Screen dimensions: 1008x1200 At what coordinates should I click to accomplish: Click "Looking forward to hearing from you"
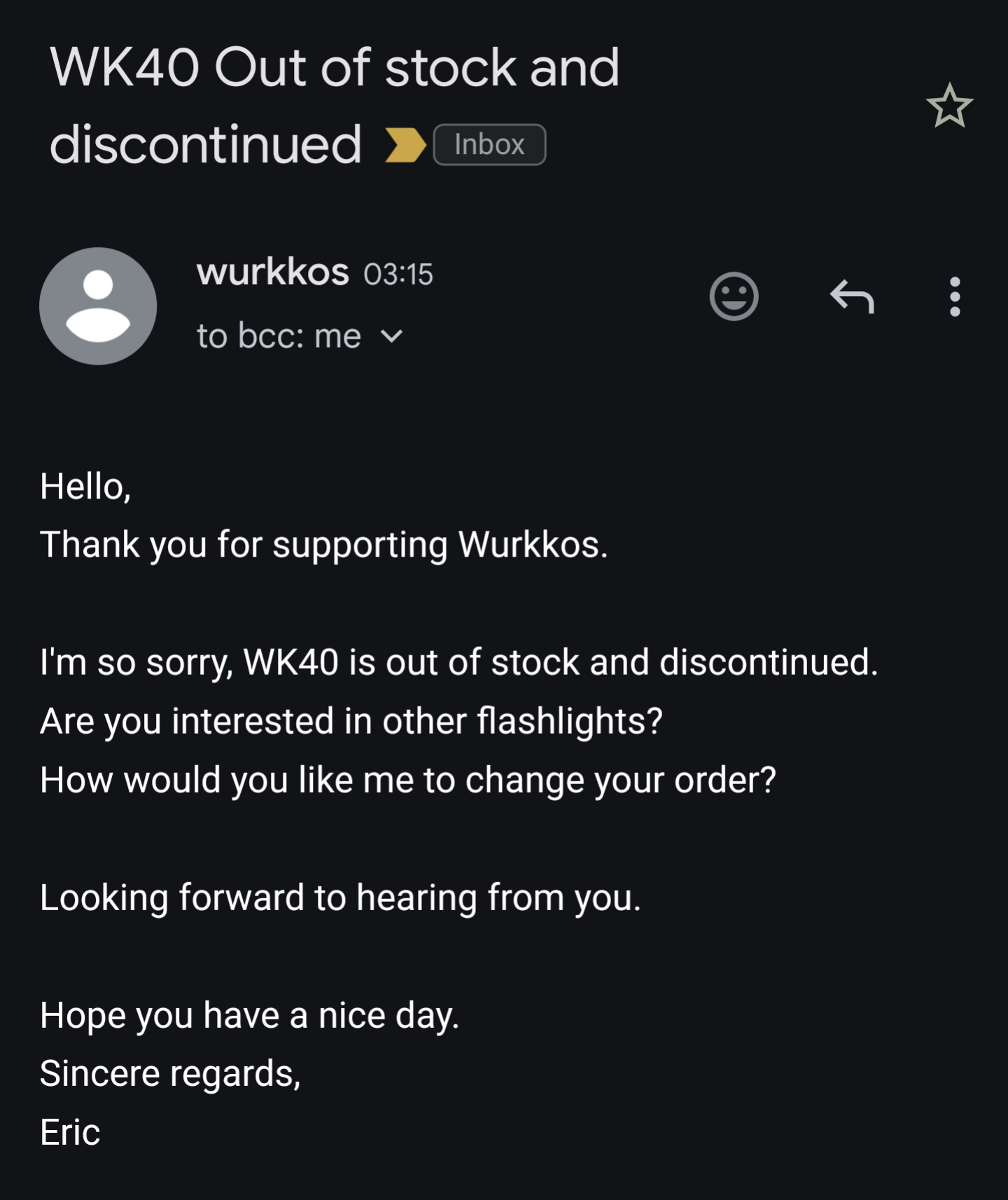pyautogui.click(x=340, y=897)
